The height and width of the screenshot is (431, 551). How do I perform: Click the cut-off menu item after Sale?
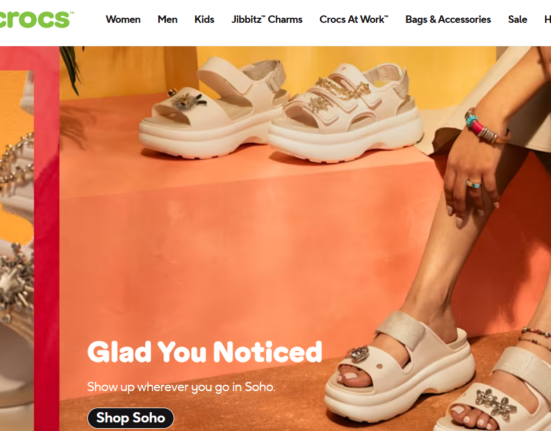tap(547, 19)
